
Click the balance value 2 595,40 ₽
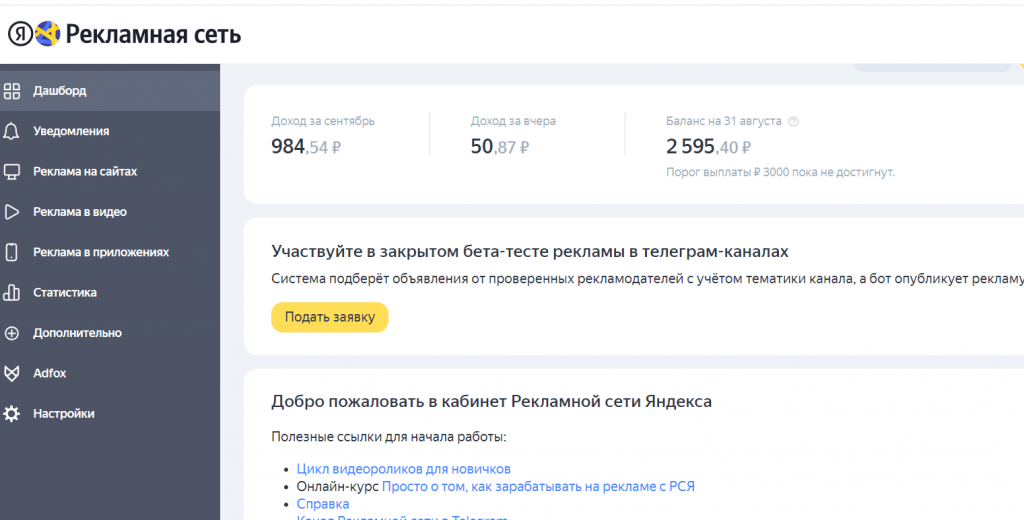point(709,147)
